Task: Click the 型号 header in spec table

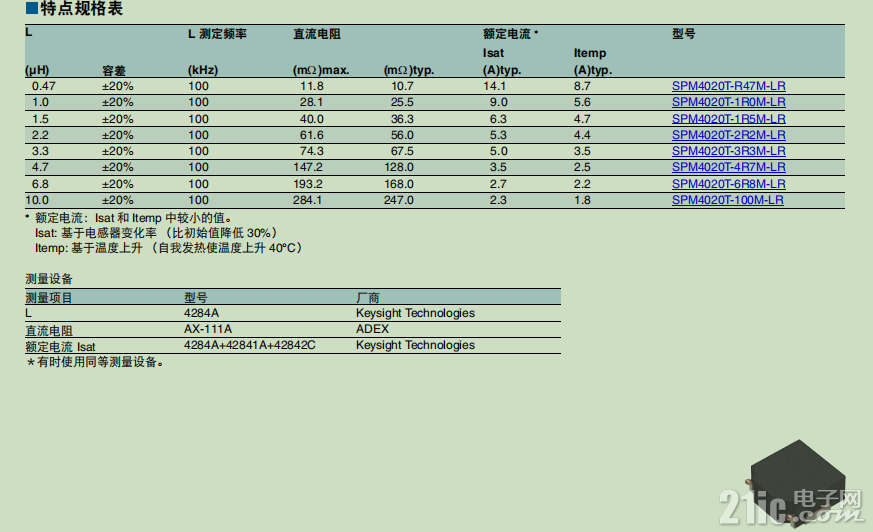Action: [683, 34]
